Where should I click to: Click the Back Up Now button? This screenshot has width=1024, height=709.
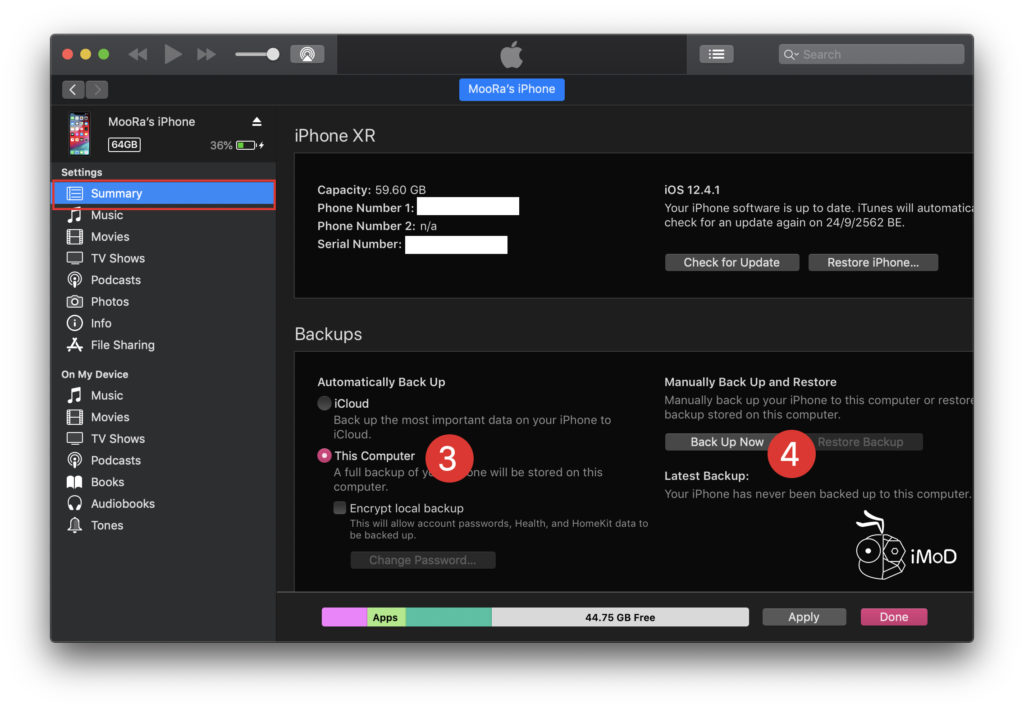point(724,441)
